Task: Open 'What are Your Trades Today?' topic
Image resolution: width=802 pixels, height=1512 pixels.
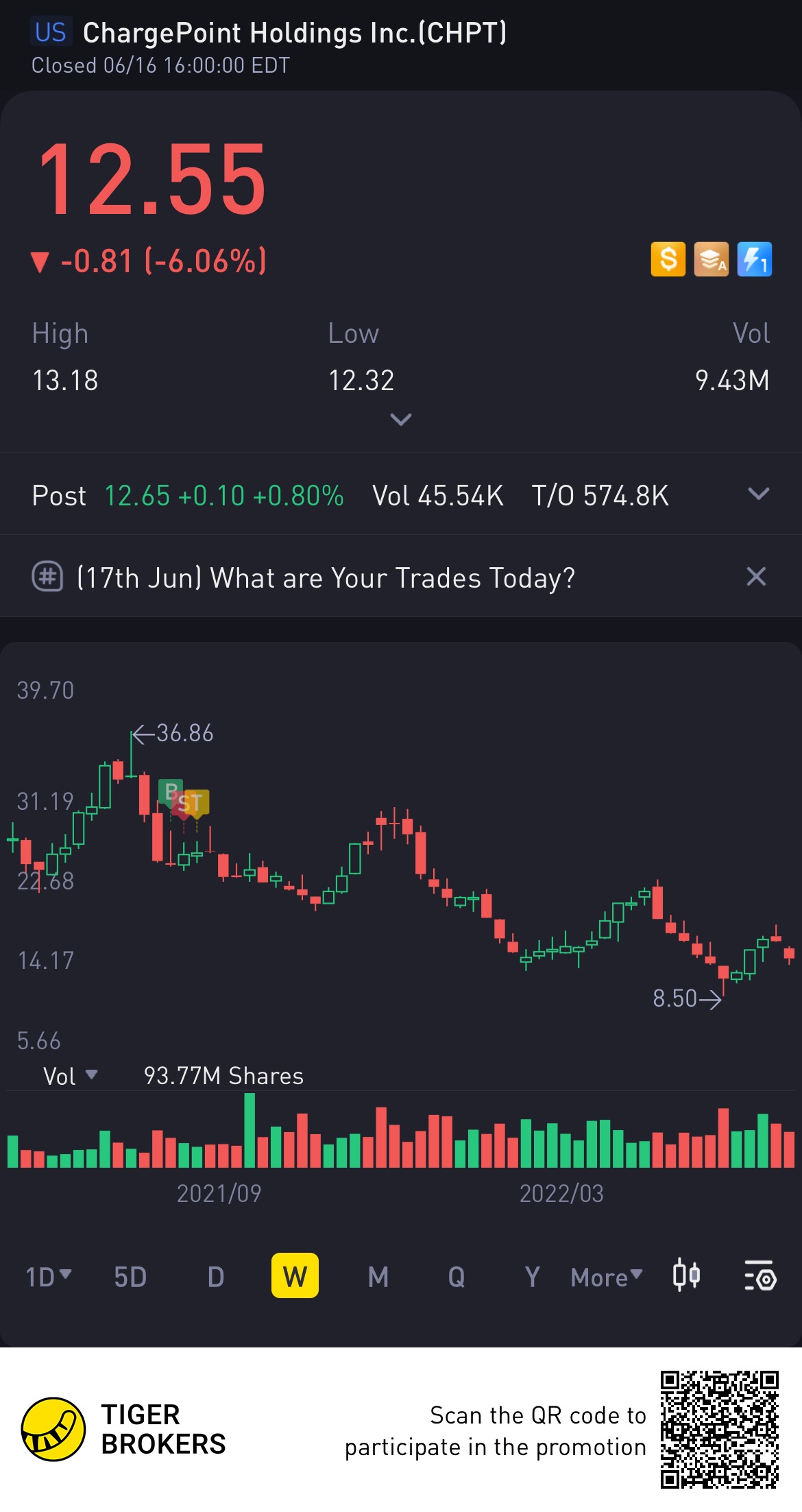Action: point(326,578)
